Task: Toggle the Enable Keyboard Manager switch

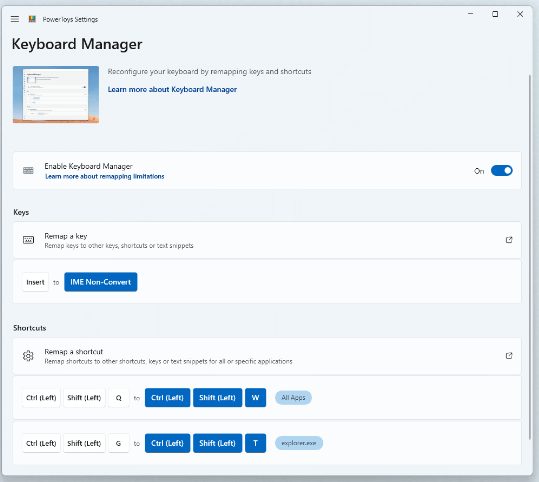Action: click(502, 171)
